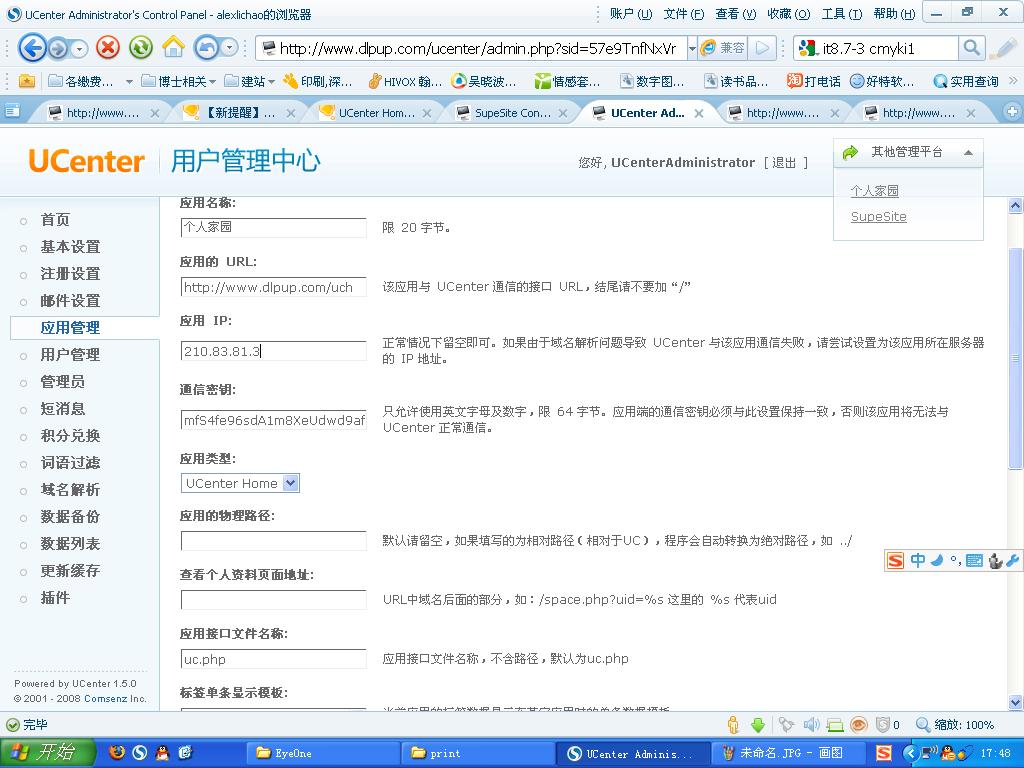Image resolution: width=1024 pixels, height=768 pixels.
Task: Open 插件 in sidebar
Action: pyautogui.click(x=55, y=598)
